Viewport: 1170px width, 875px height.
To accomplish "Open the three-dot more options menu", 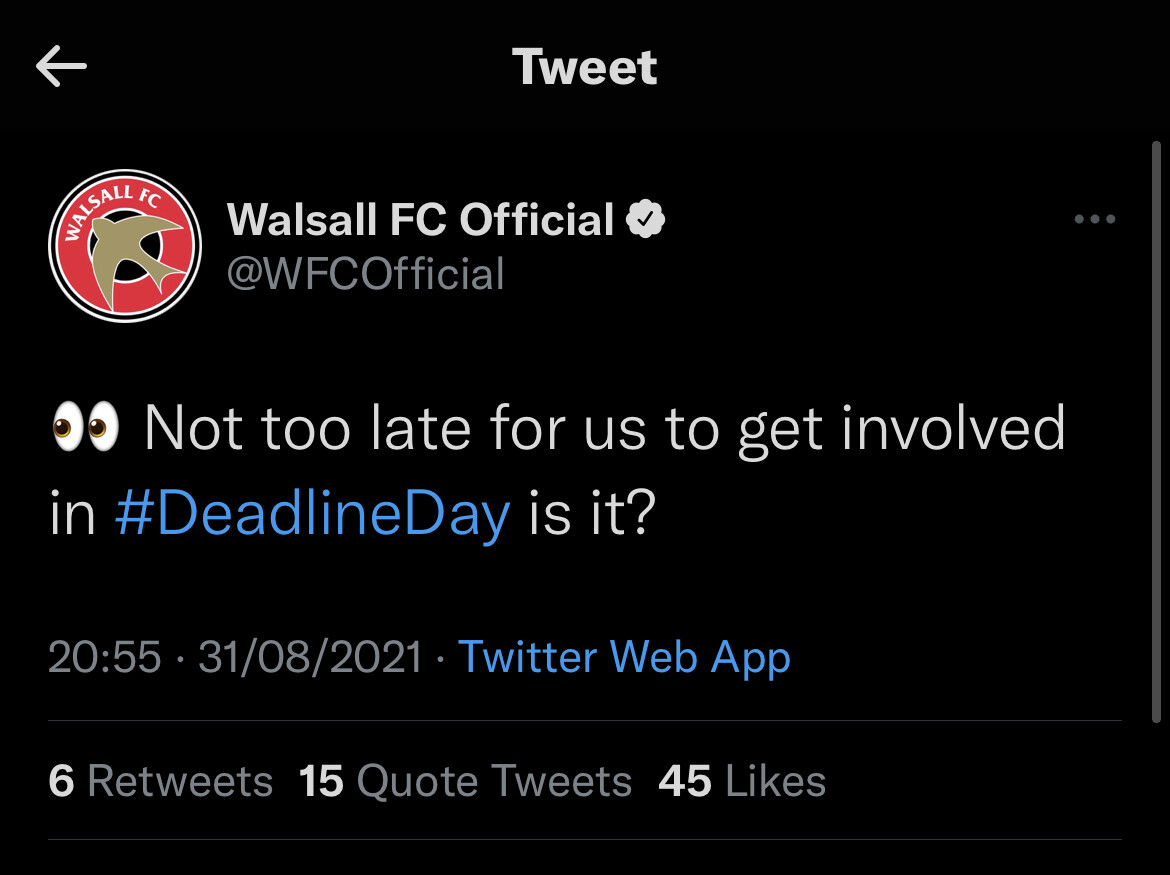I will click(x=1094, y=219).
